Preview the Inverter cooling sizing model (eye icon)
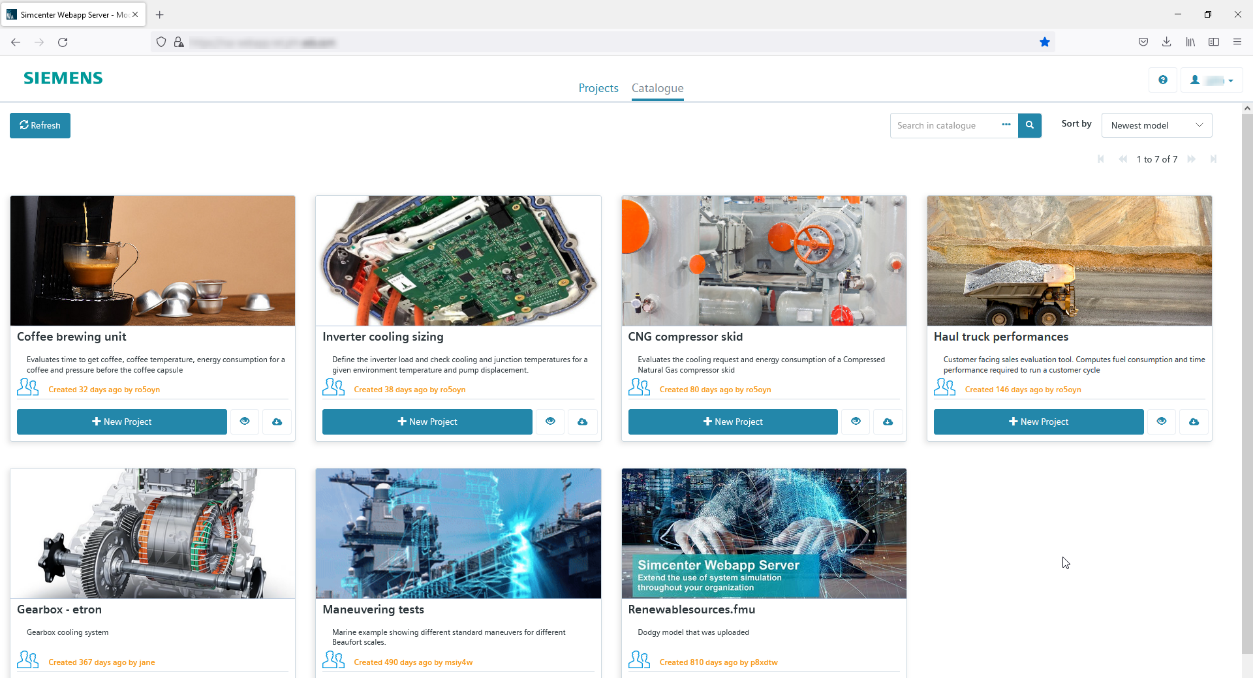 tap(550, 422)
